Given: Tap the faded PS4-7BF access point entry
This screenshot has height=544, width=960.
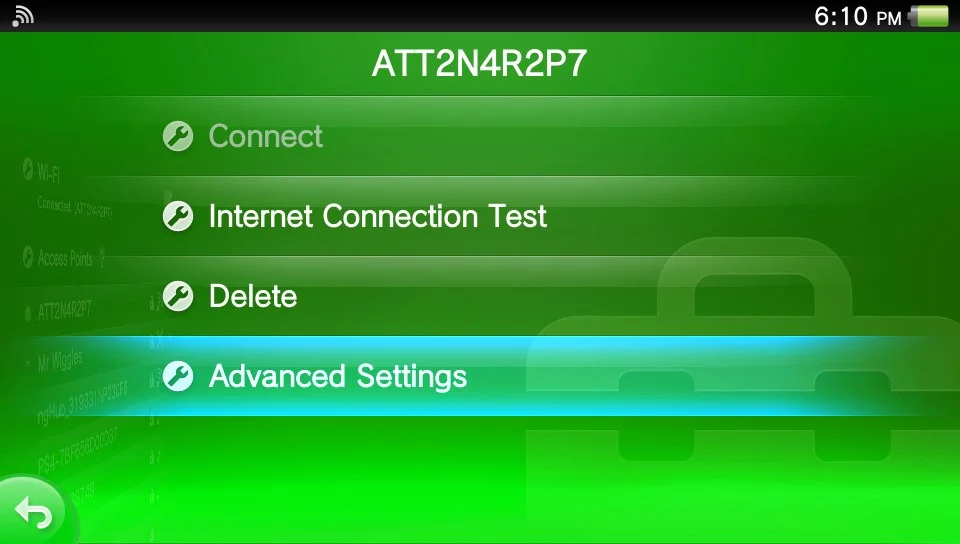Looking at the screenshot, I should [x=77, y=450].
